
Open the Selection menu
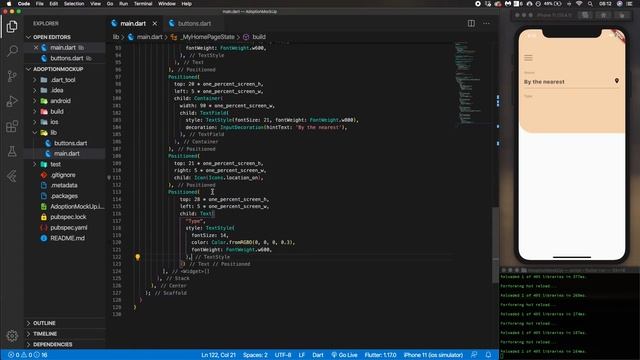[74, 4]
